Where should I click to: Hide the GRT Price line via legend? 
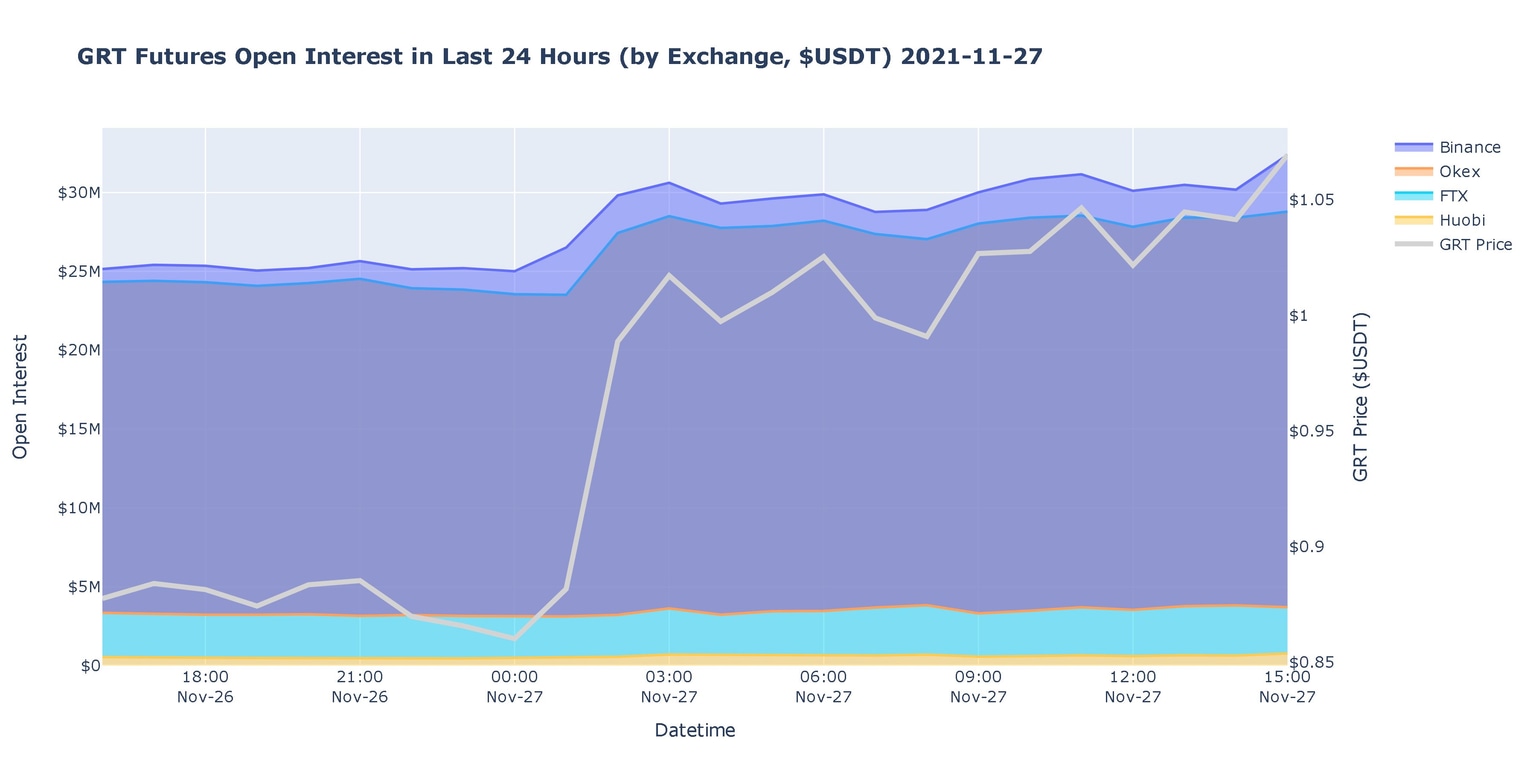[x=1475, y=245]
